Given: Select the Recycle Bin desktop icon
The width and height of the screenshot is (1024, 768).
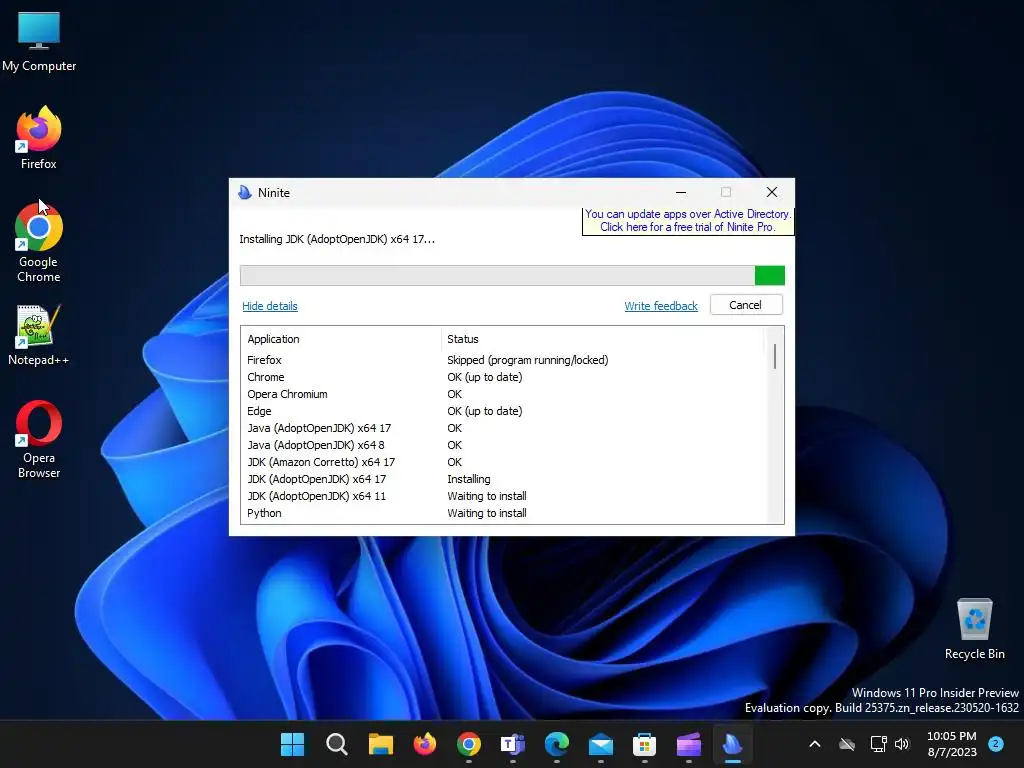Looking at the screenshot, I should click(974, 629).
